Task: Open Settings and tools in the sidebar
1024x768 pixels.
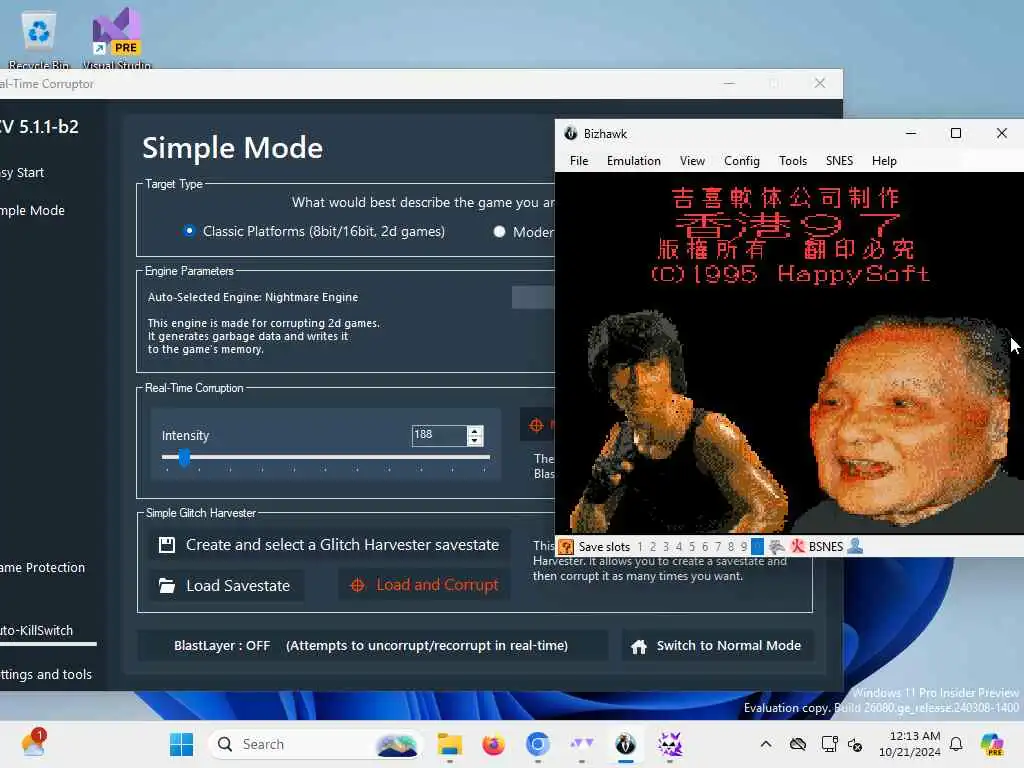Action: pyautogui.click(x=46, y=674)
